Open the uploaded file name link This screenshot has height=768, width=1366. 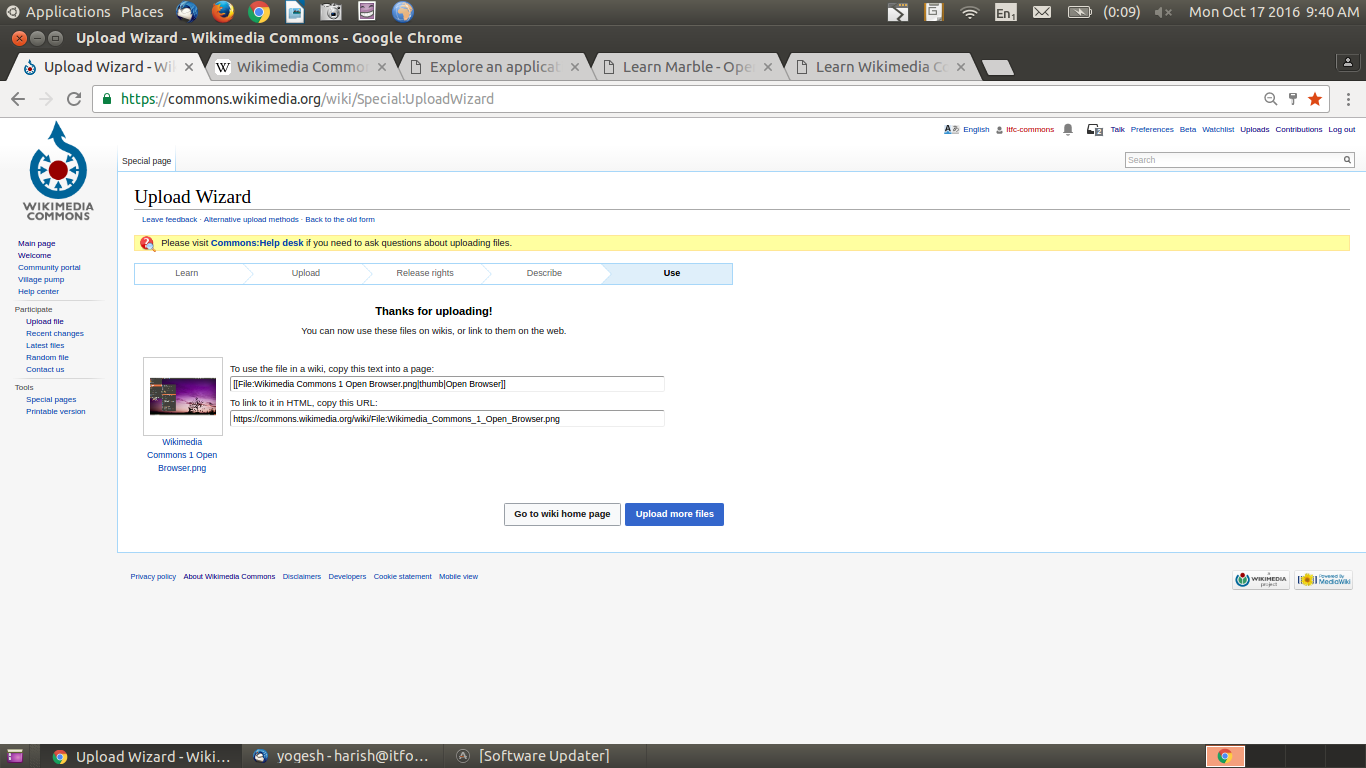pyautogui.click(x=182, y=455)
